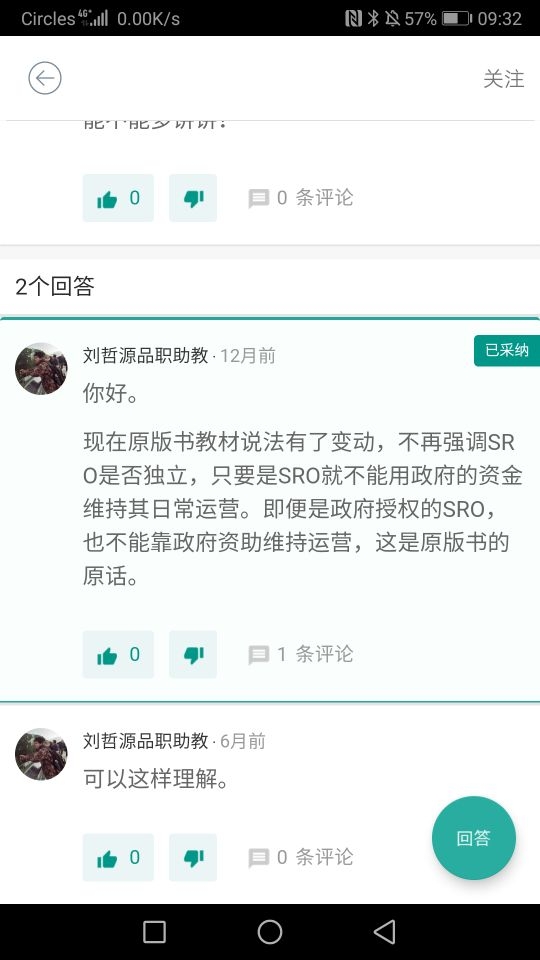The width and height of the screenshot is (540, 960).
Task: Open the accepted answer's author avatar
Action: (41, 369)
